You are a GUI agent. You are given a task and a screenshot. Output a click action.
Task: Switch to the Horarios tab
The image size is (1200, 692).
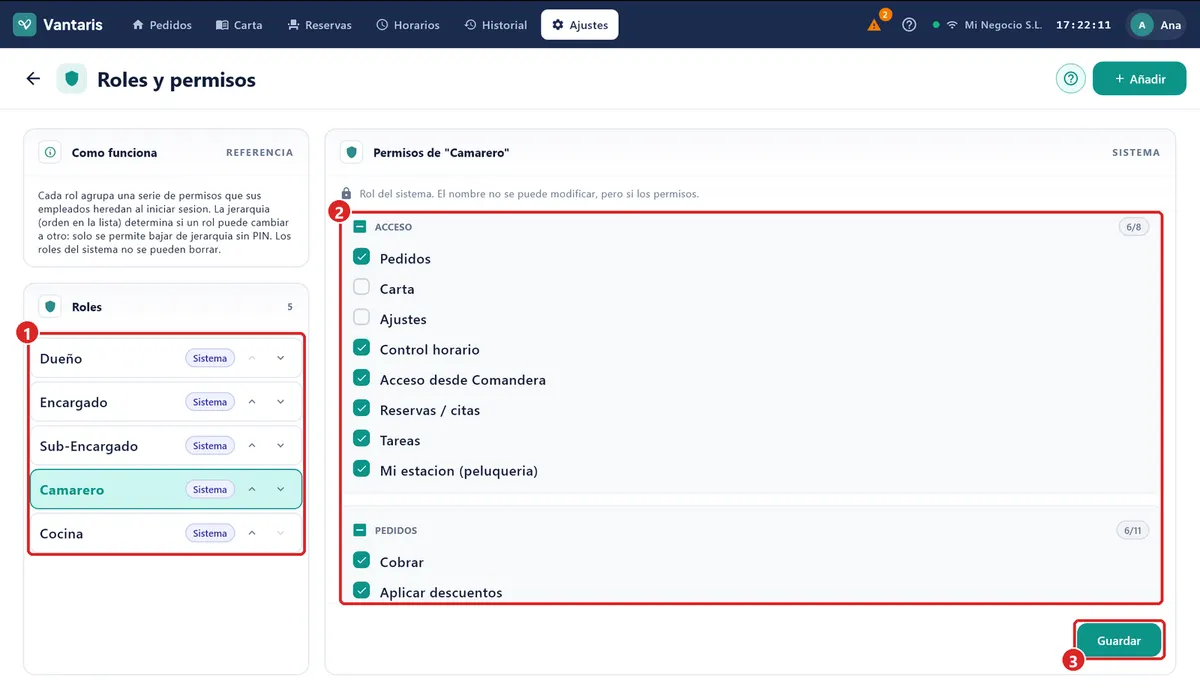(x=408, y=25)
